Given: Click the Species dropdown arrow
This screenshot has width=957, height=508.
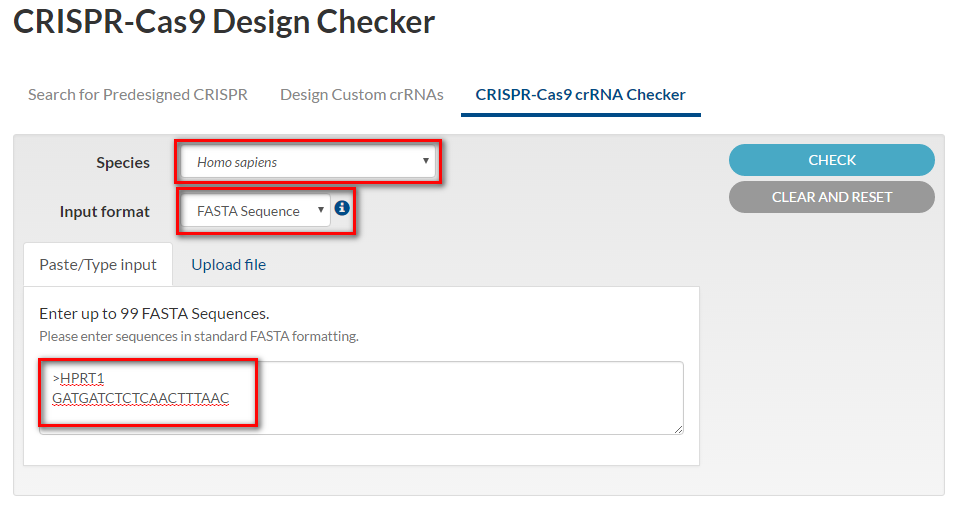Looking at the screenshot, I should point(425,161).
